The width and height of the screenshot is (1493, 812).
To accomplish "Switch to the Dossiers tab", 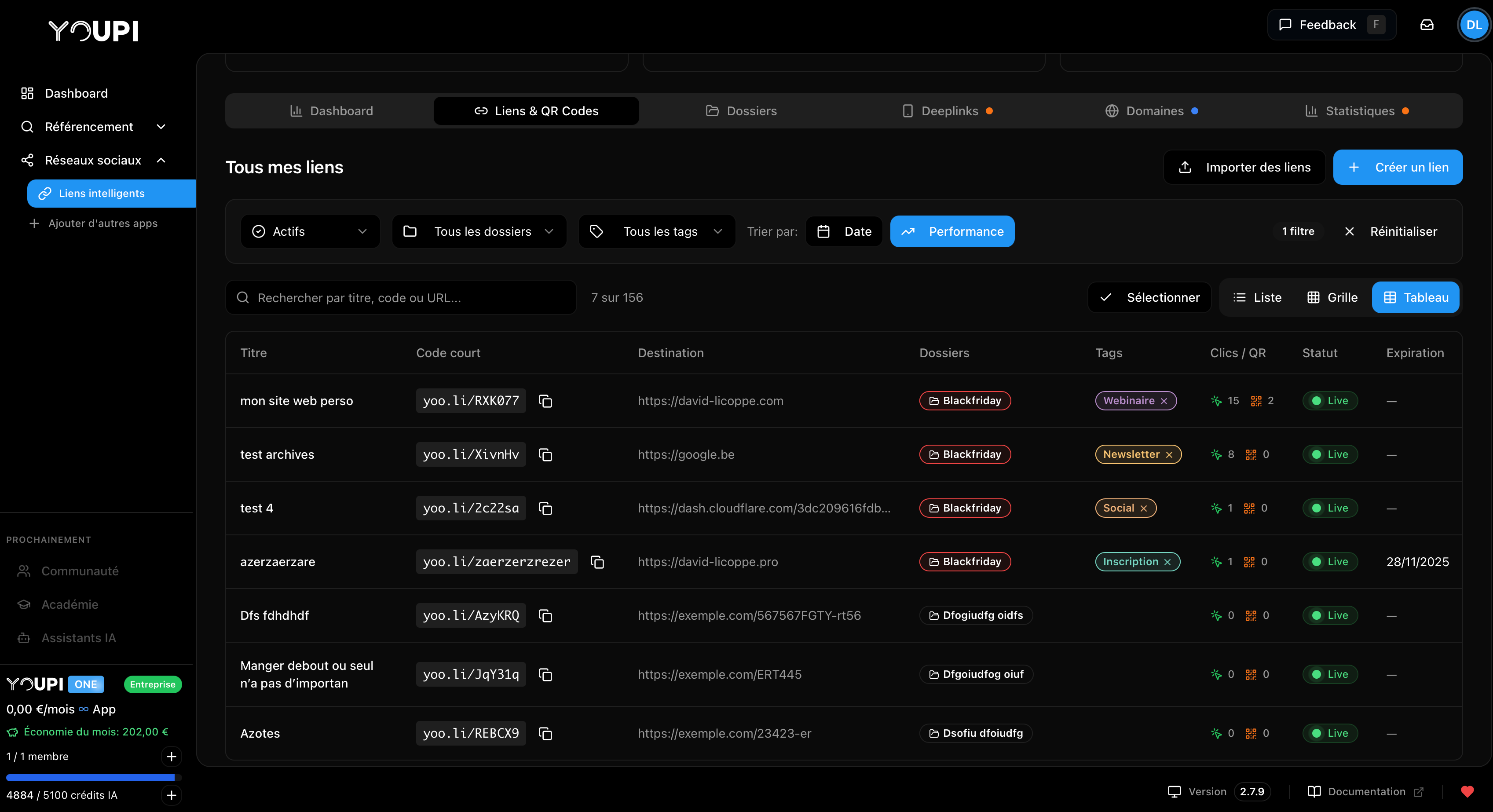I will point(741,111).
